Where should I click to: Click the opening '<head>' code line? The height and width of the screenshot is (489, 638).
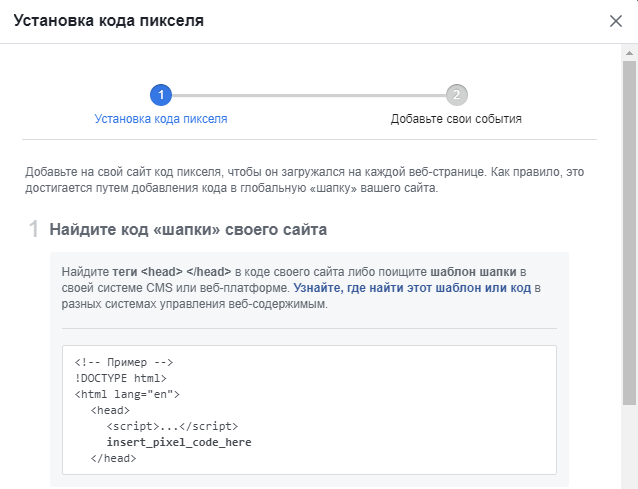pos(110,410)
